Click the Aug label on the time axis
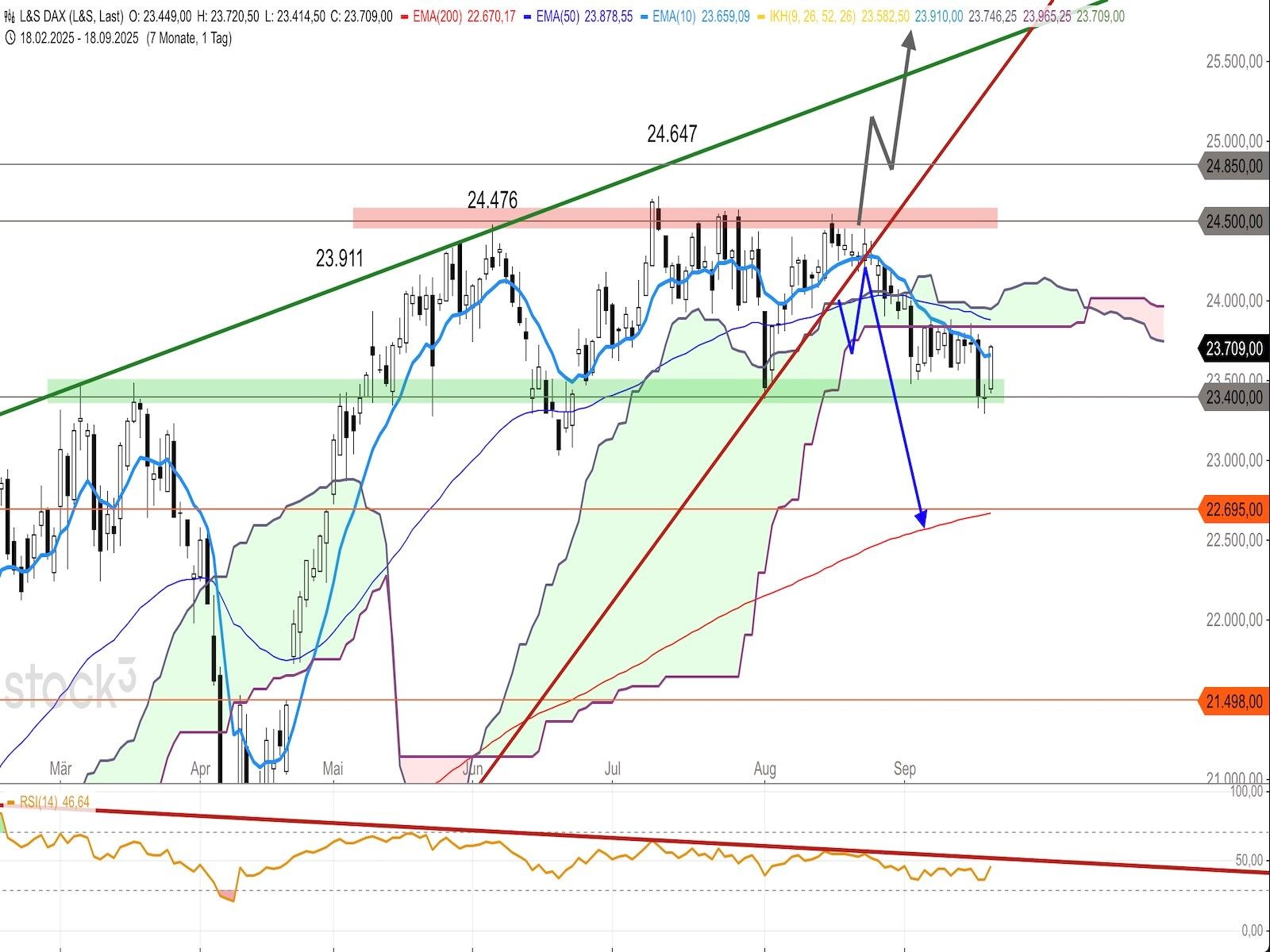 pos(764,769)
